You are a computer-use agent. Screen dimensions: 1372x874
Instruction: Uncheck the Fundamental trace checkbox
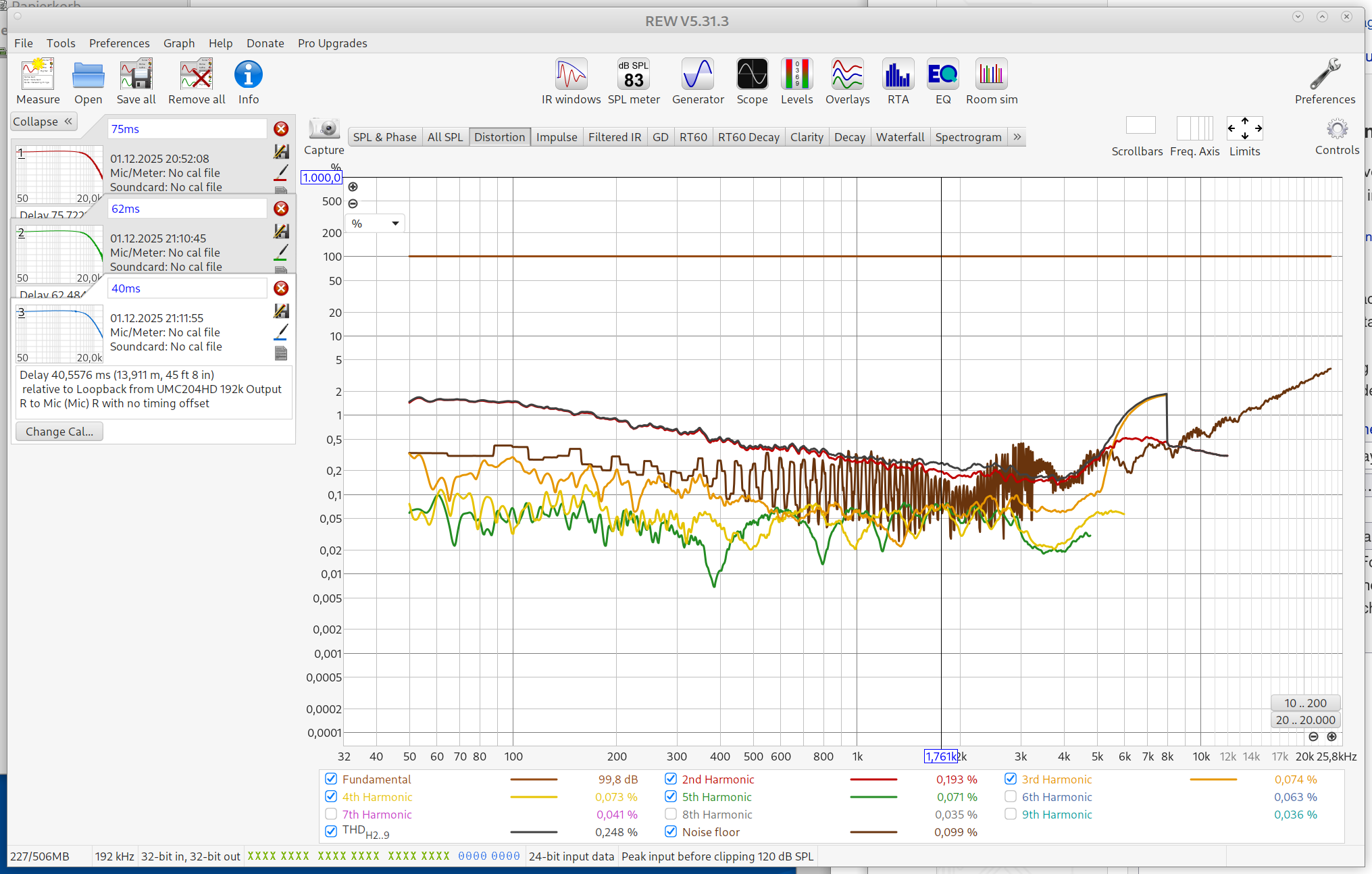tap(331, 779)
